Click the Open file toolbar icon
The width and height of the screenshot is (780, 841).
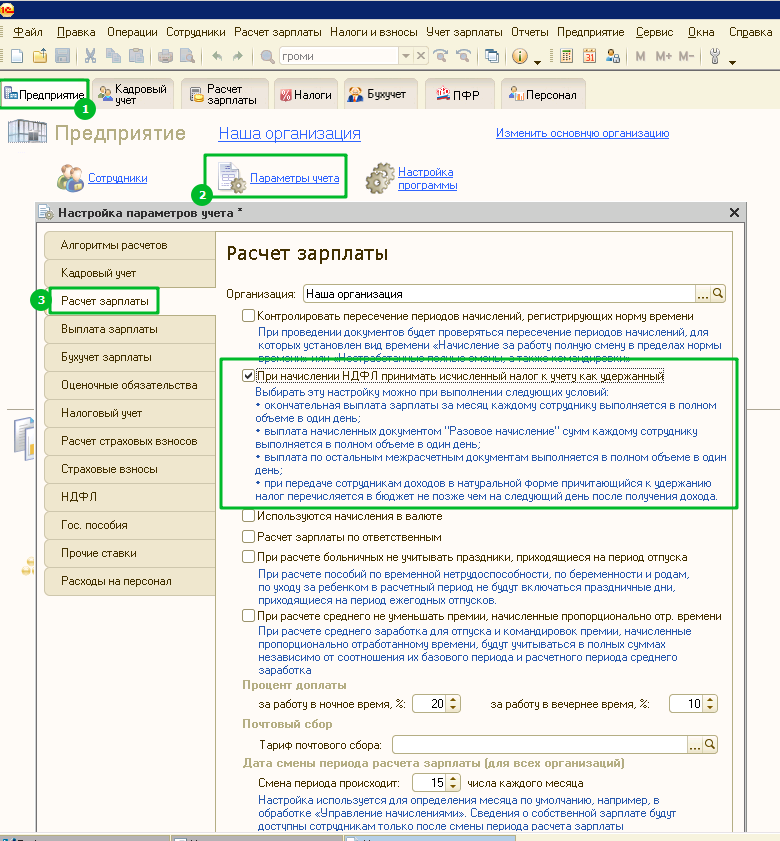pos(40,56)
